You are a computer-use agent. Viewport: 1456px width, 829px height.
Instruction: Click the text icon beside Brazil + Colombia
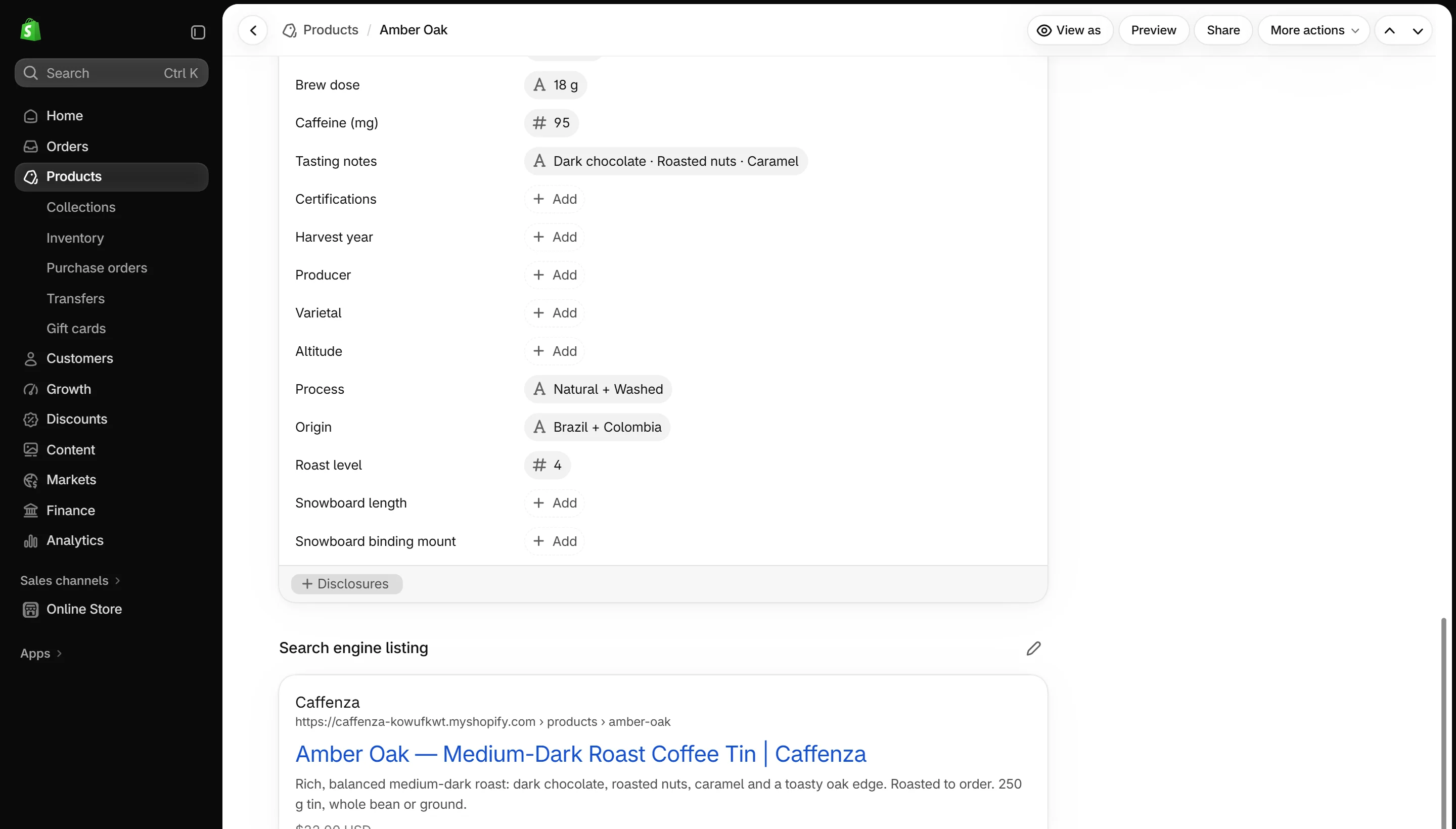click(539, 427)
